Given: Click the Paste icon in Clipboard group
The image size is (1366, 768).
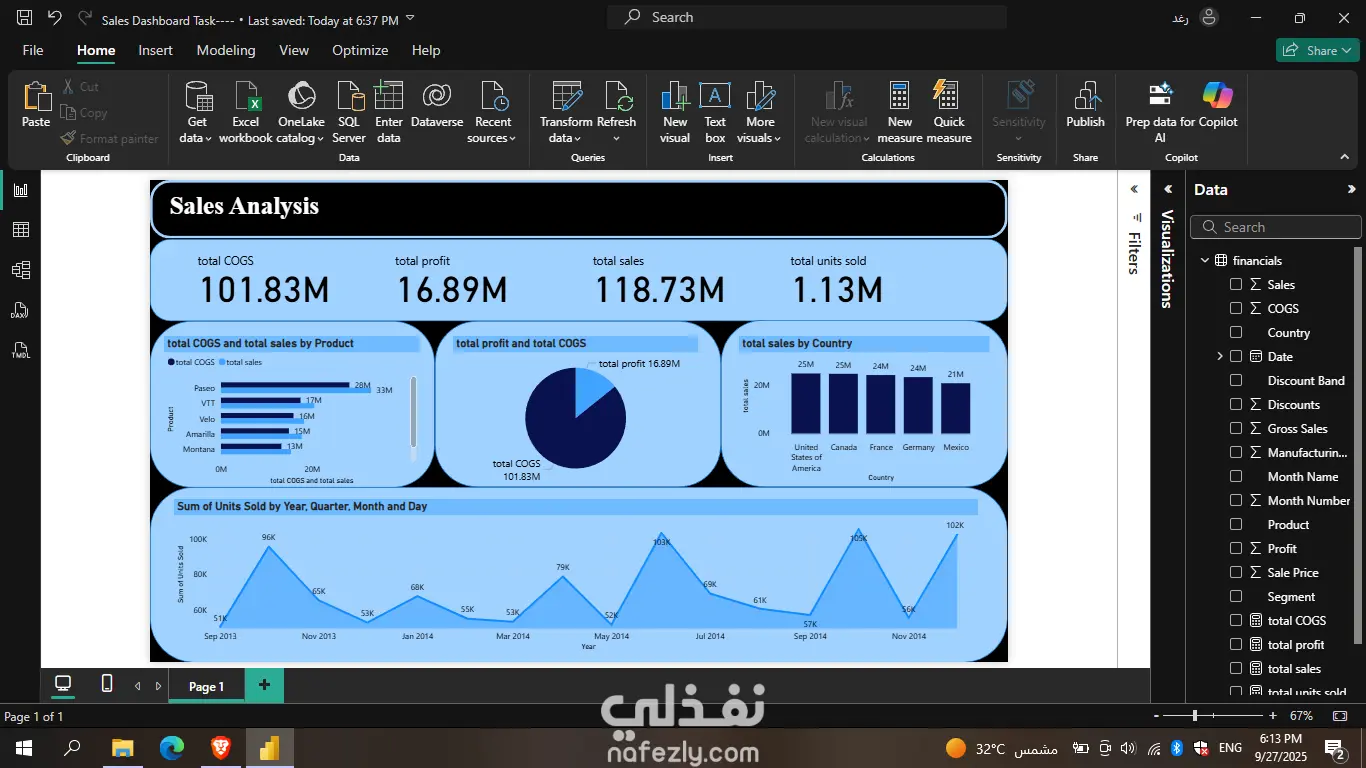Looking at the screenshot, I should point(36,96).
